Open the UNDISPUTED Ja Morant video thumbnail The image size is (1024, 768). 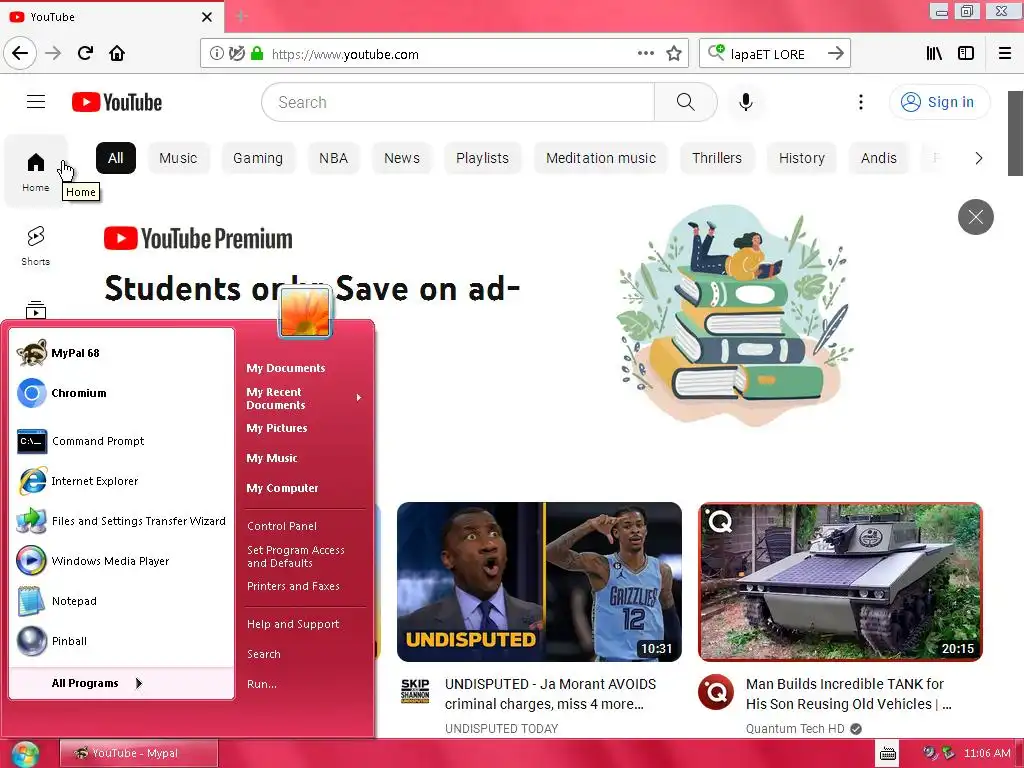pyautogui.click(x=539, y=581)
